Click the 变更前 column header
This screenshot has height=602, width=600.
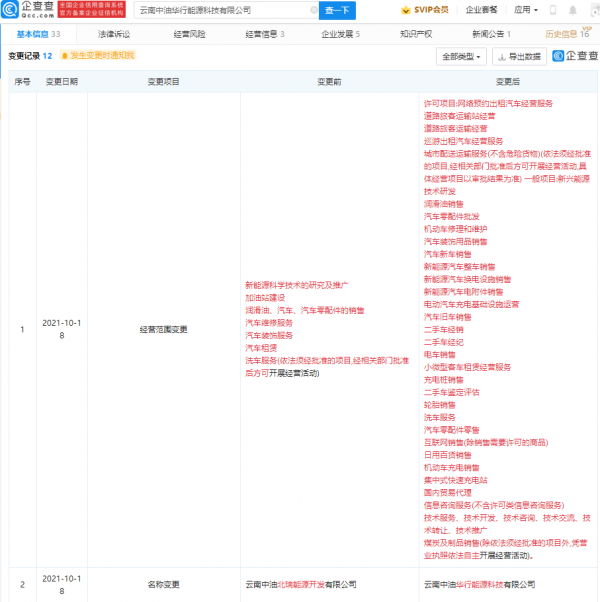click(329, 82)
